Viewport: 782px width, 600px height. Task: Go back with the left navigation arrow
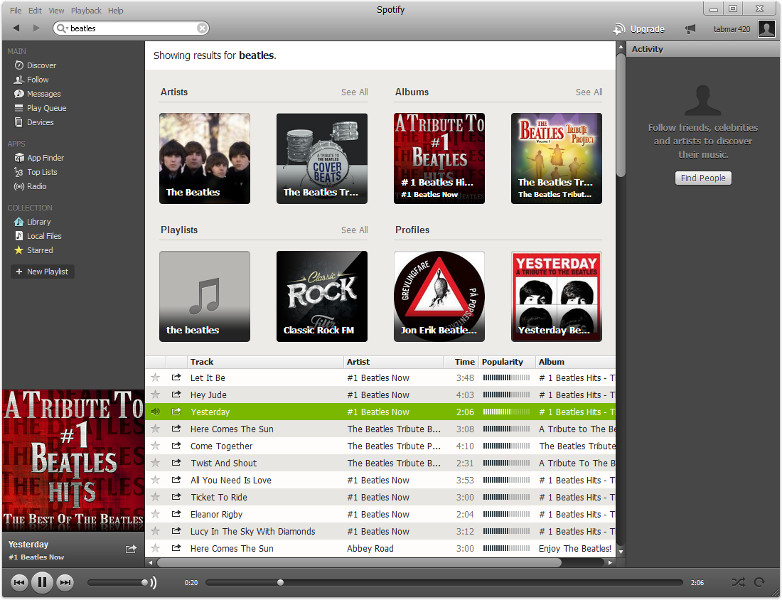pyautogui.click(x=16, y=28)
